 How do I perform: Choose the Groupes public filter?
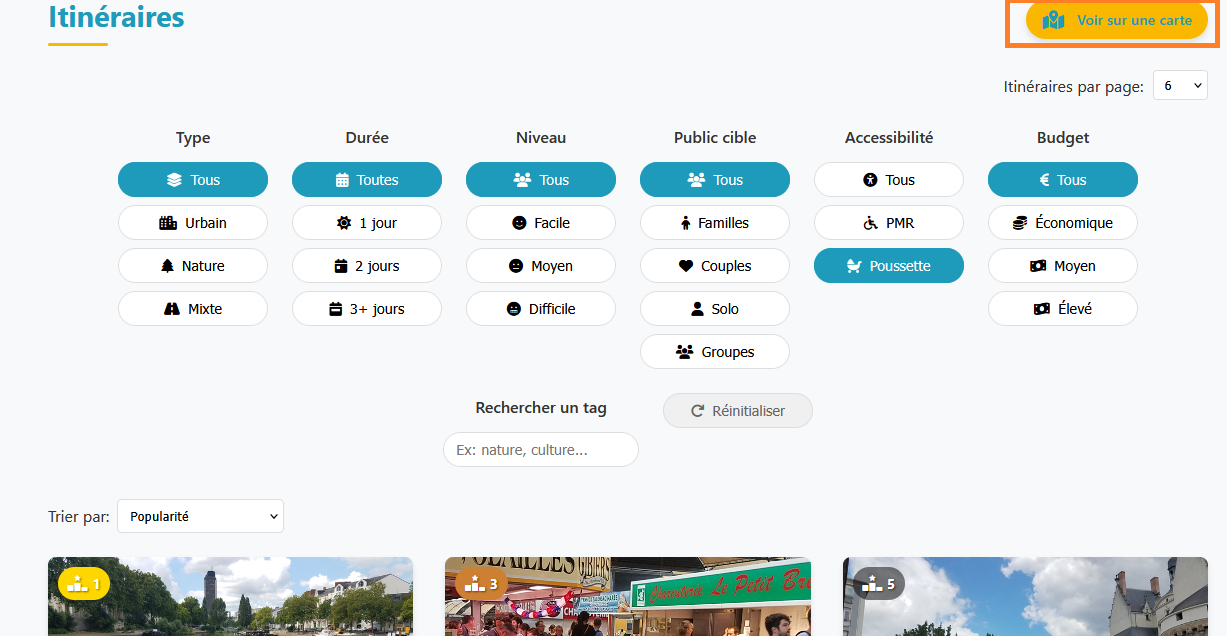(715, 352)
